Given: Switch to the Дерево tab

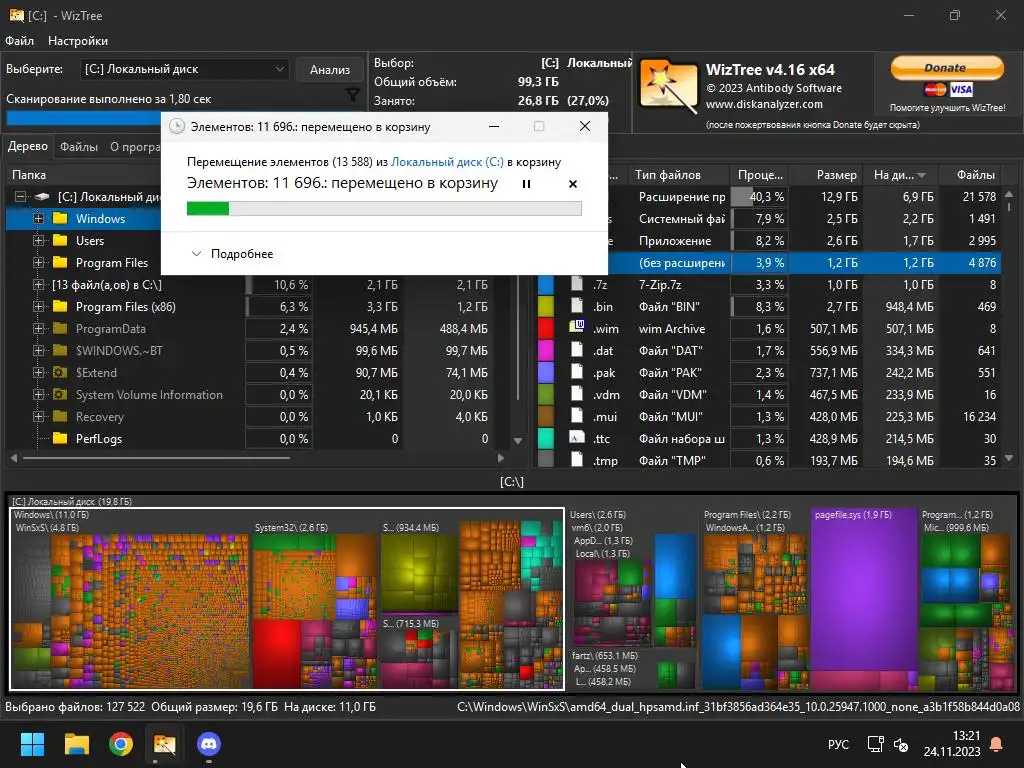Looking at the screenshot, I should [x=27, y=146].
